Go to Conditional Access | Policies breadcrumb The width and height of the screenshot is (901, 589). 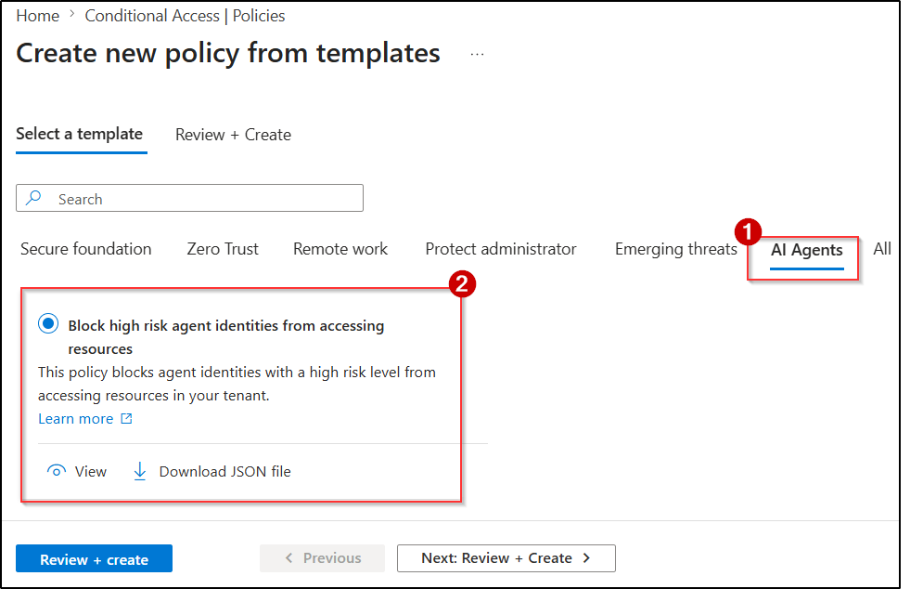point(185,16)
